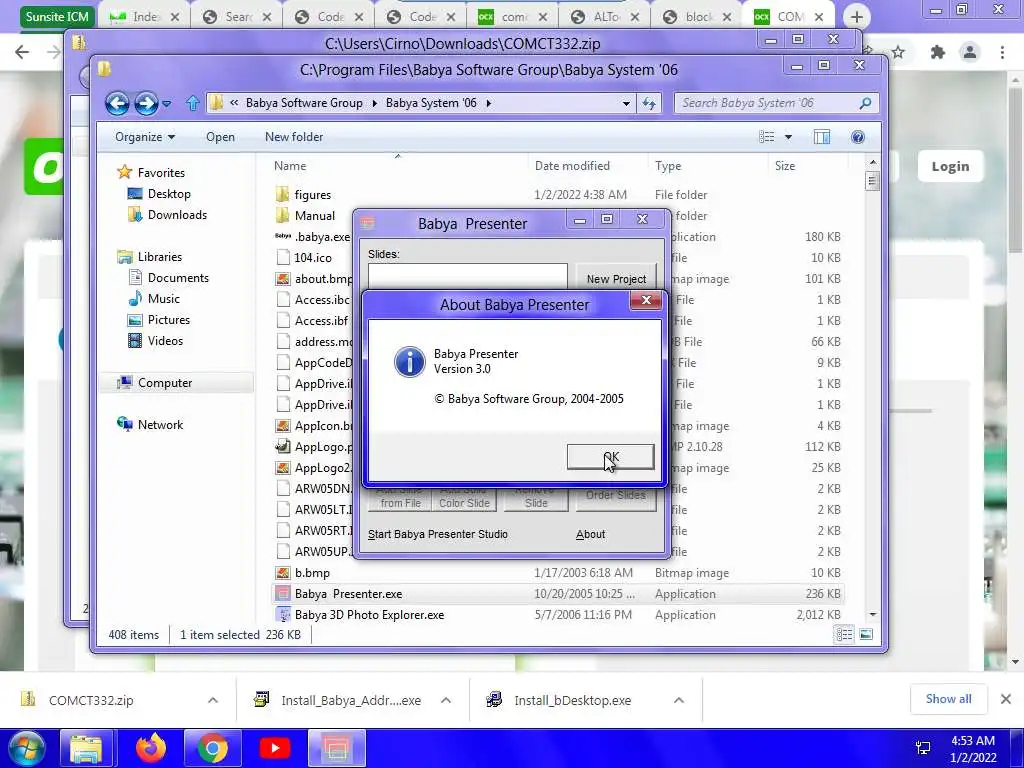Image resolution: width=1024 pixels, height=768 pixels.
Task: Close the Chrome downloads bar
Action: pos(1006,699)
